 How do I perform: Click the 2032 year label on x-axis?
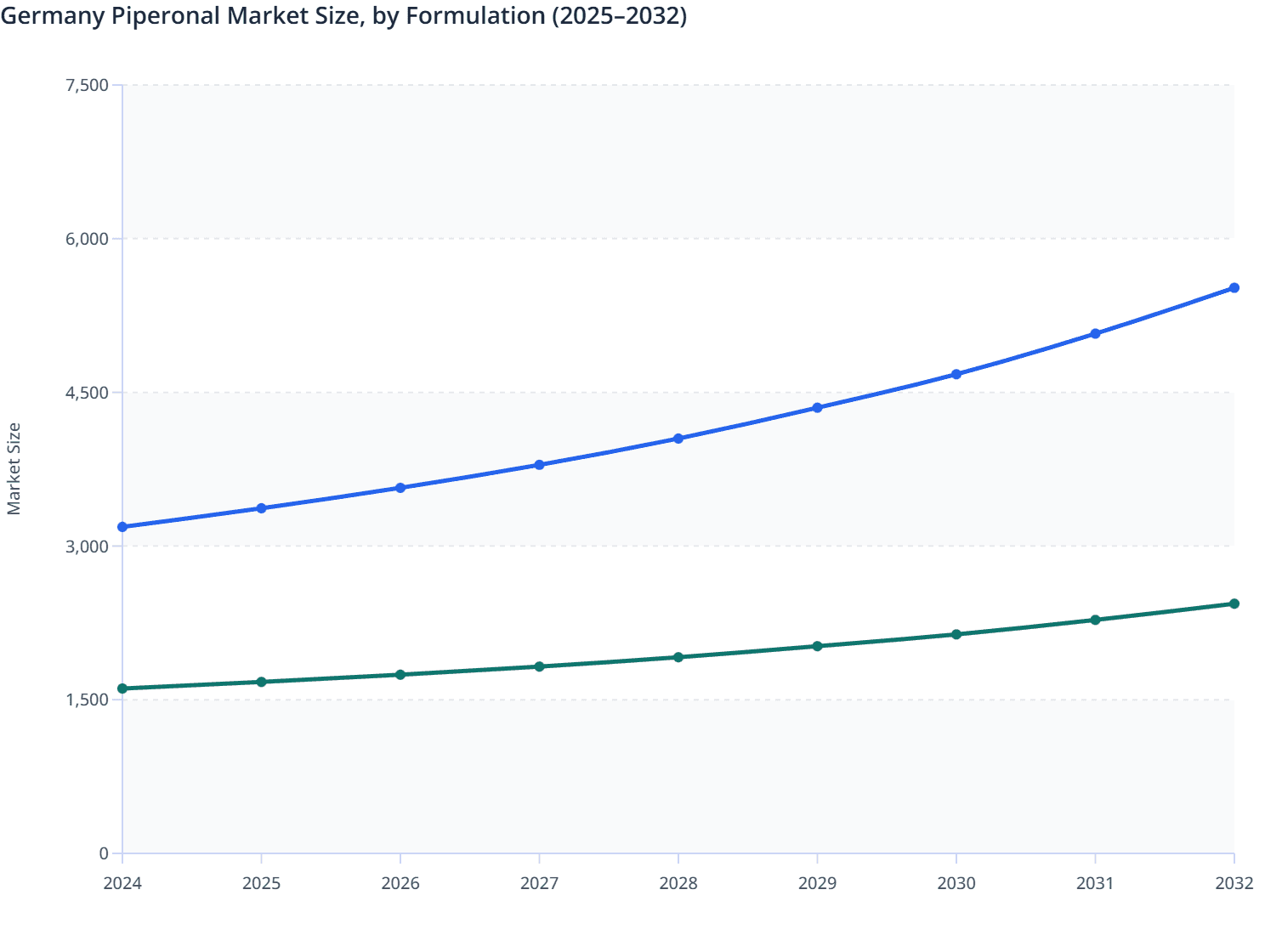[1234, 884]
